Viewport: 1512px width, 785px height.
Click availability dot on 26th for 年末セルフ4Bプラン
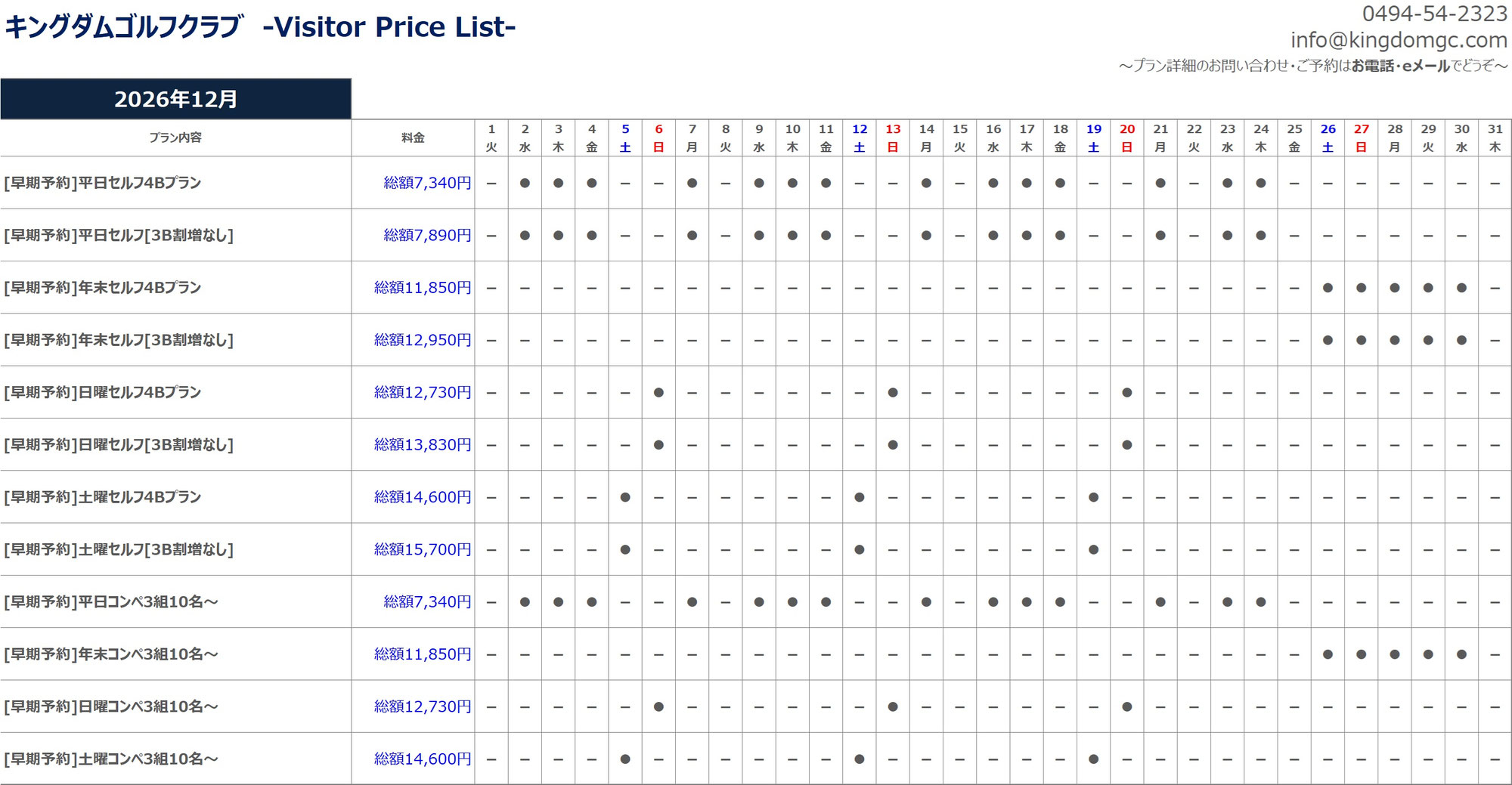coord(1328,288)
